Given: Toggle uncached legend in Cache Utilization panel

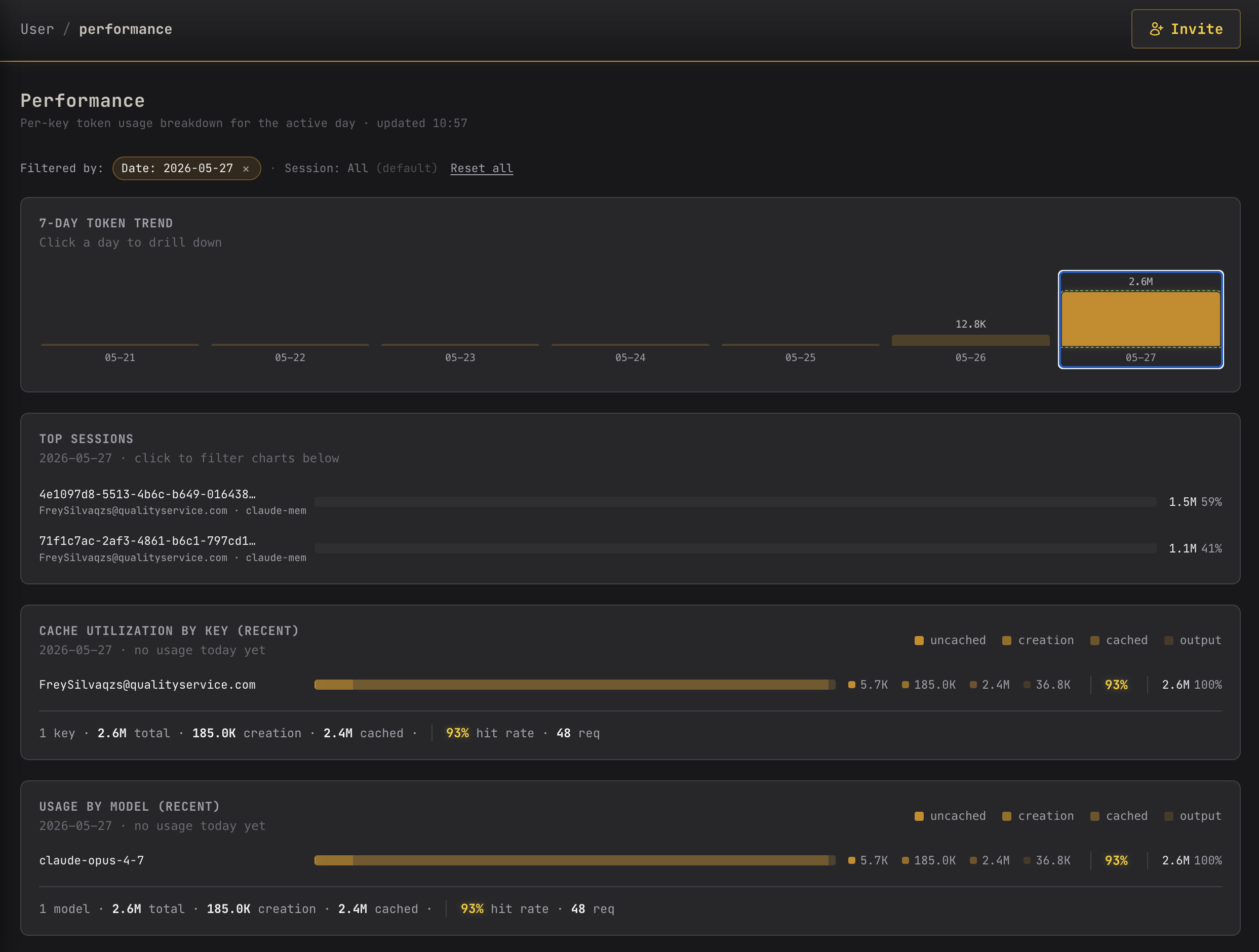Looking at the screenshot, I should tap(950, 640).
